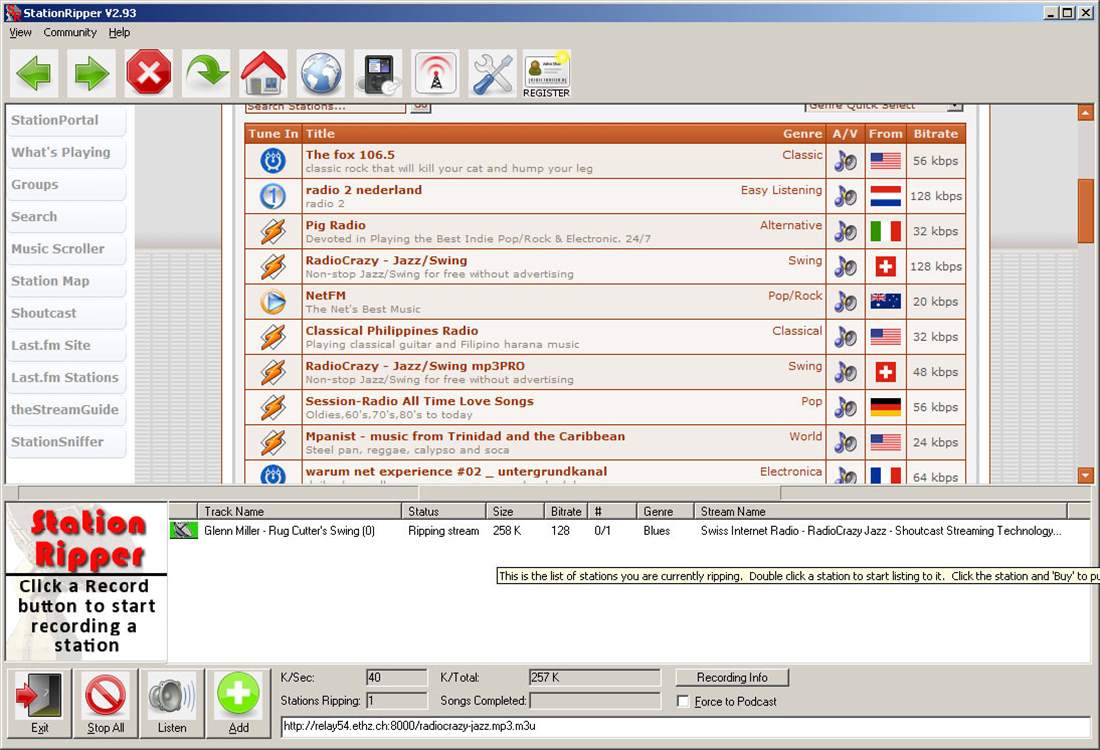Click Tune In icon for Mpanist Trinidad station

[x=273, y=442]
